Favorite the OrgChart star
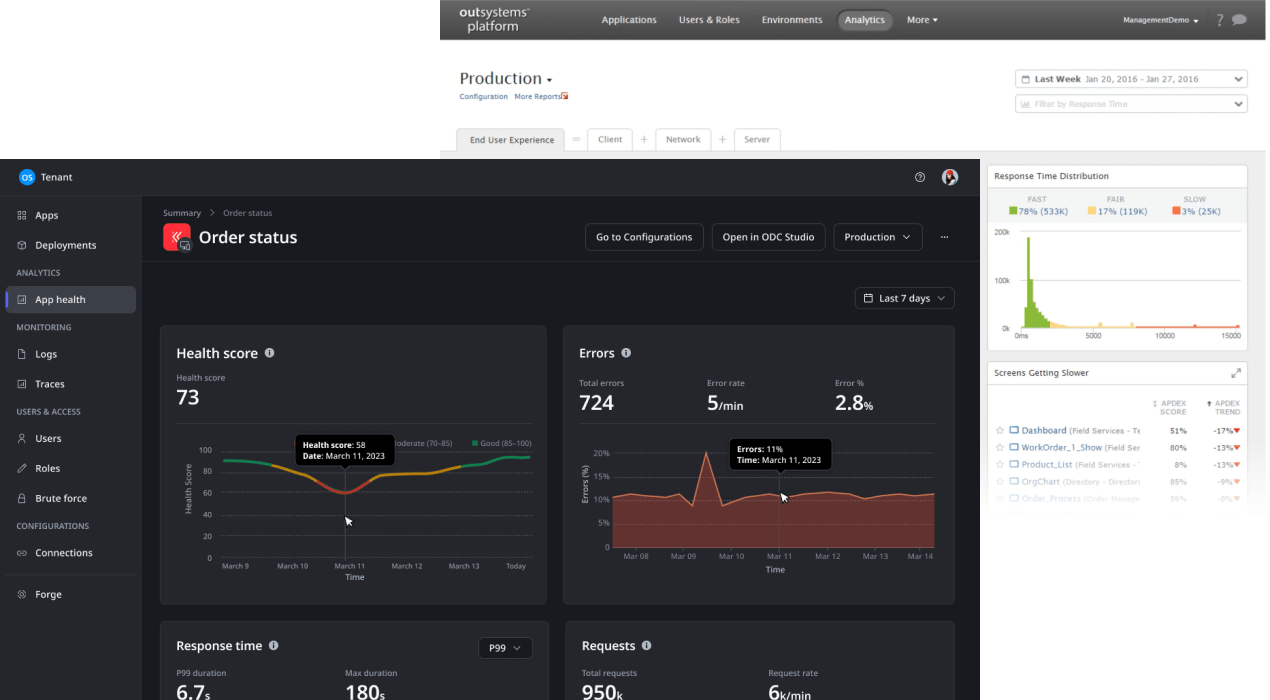The width and height of the screenshot is (1270, 700). coord(999,481)
